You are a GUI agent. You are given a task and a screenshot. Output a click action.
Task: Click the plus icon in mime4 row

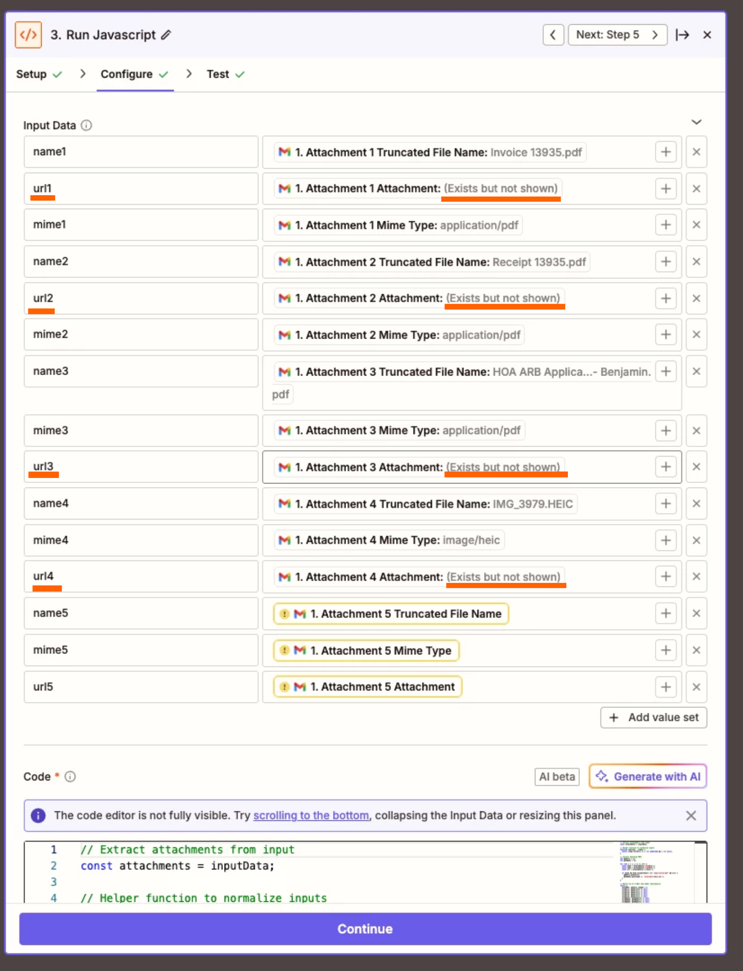pyautogui.click(x=666, y=540)
